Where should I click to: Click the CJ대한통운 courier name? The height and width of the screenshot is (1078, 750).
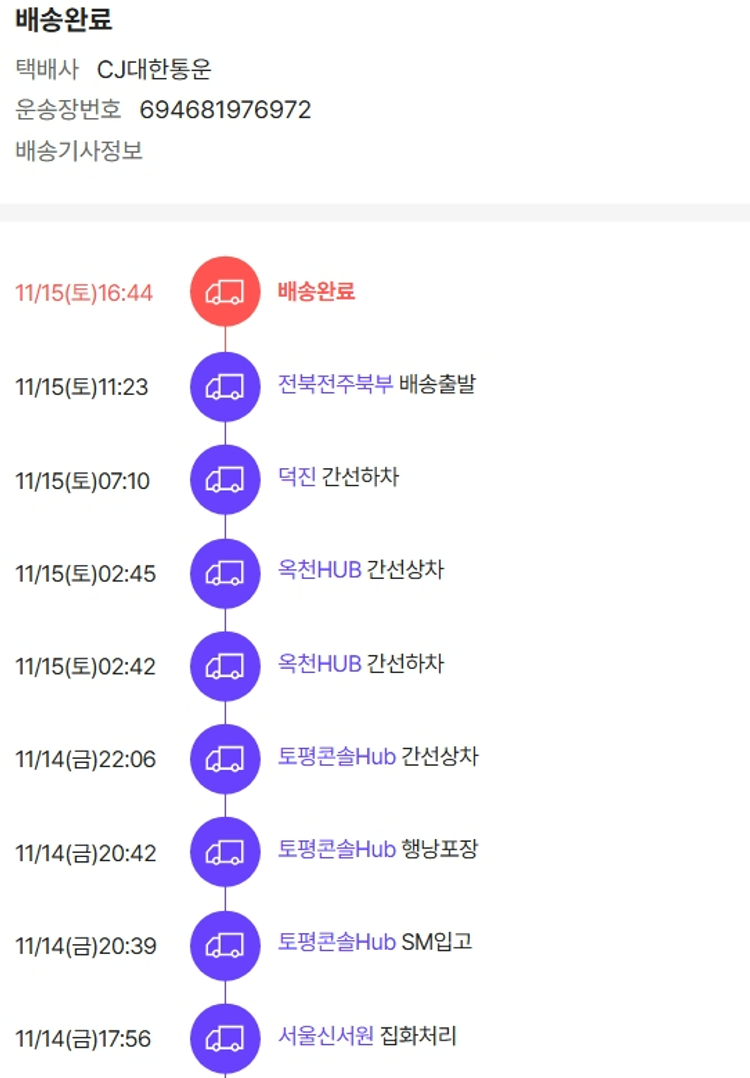(154, 70)
